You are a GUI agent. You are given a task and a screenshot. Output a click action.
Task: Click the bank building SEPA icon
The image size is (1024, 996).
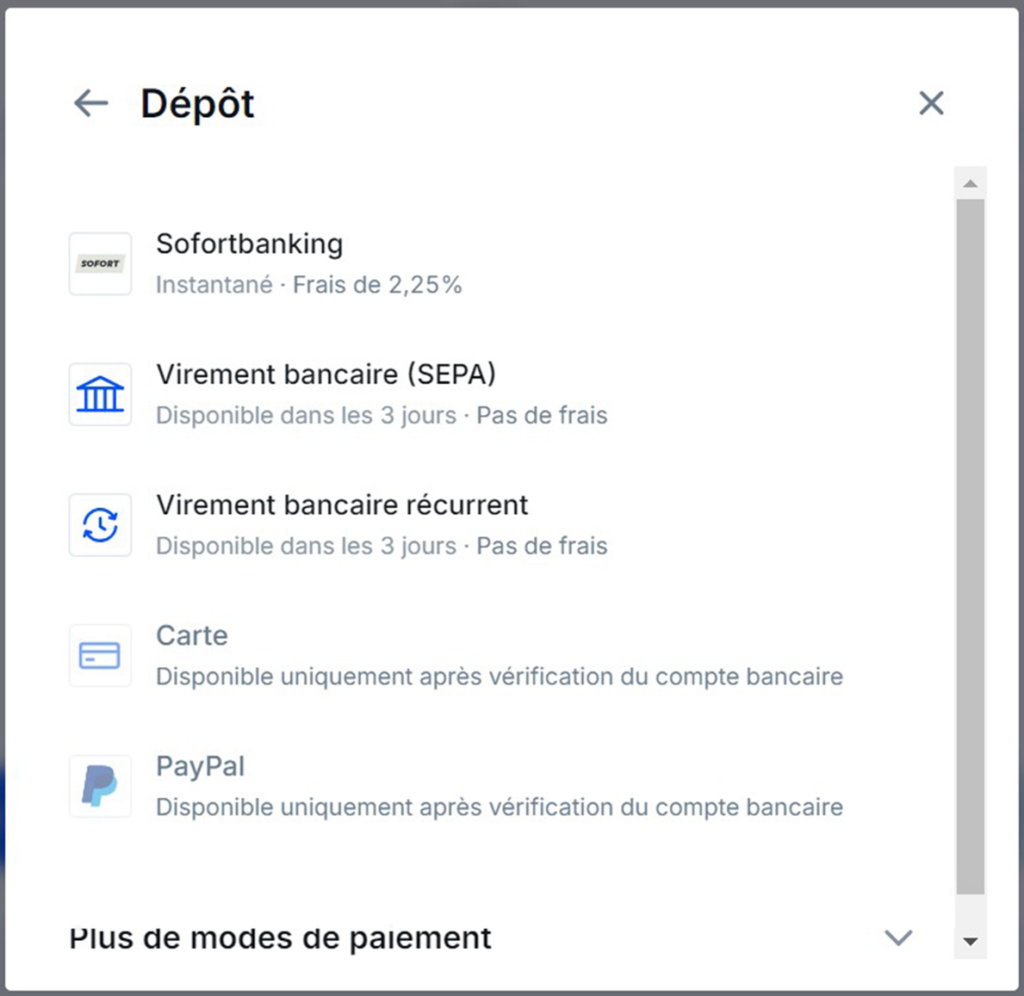coord(100,394)
